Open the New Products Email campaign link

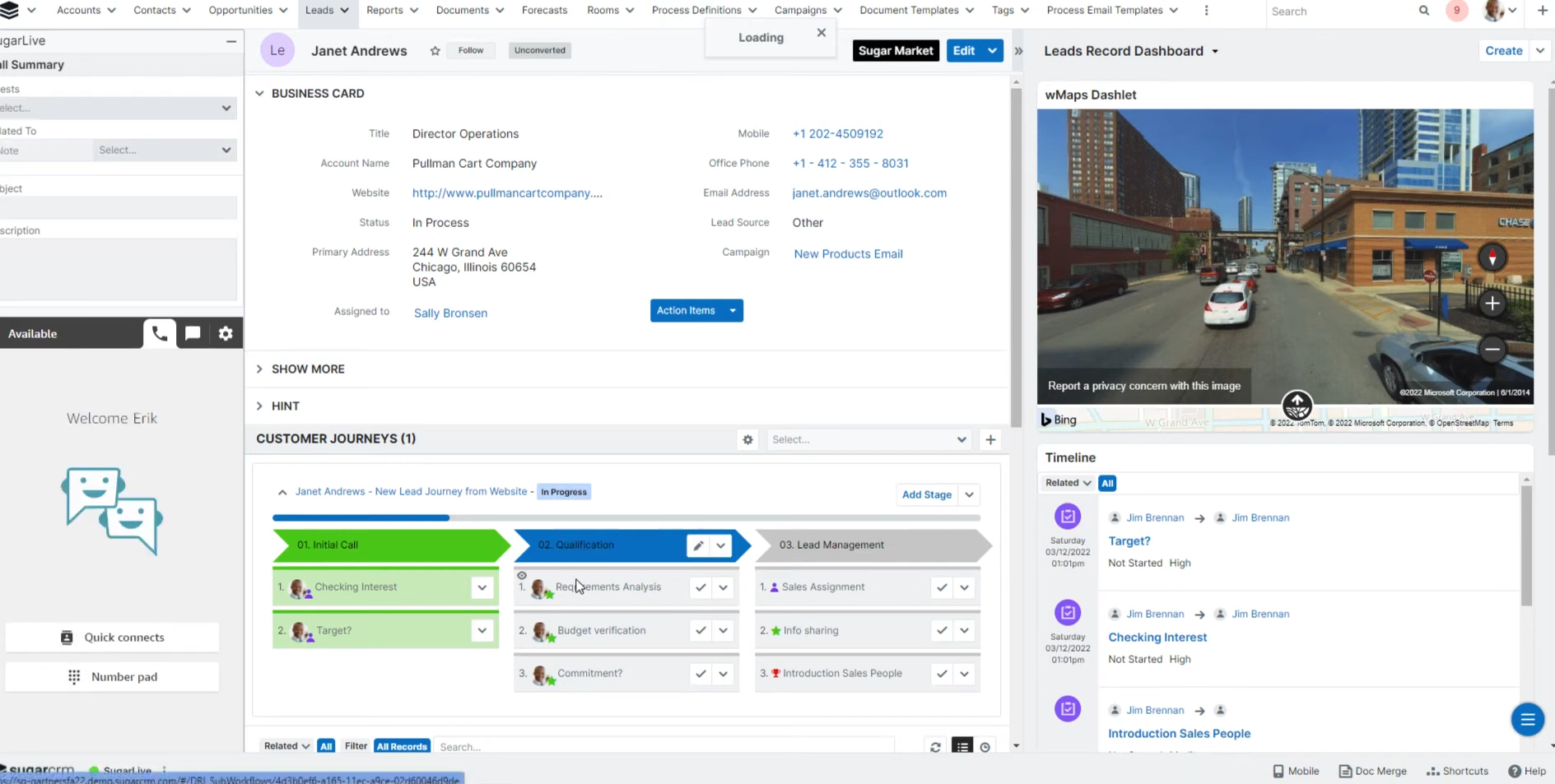pos(848,254)
